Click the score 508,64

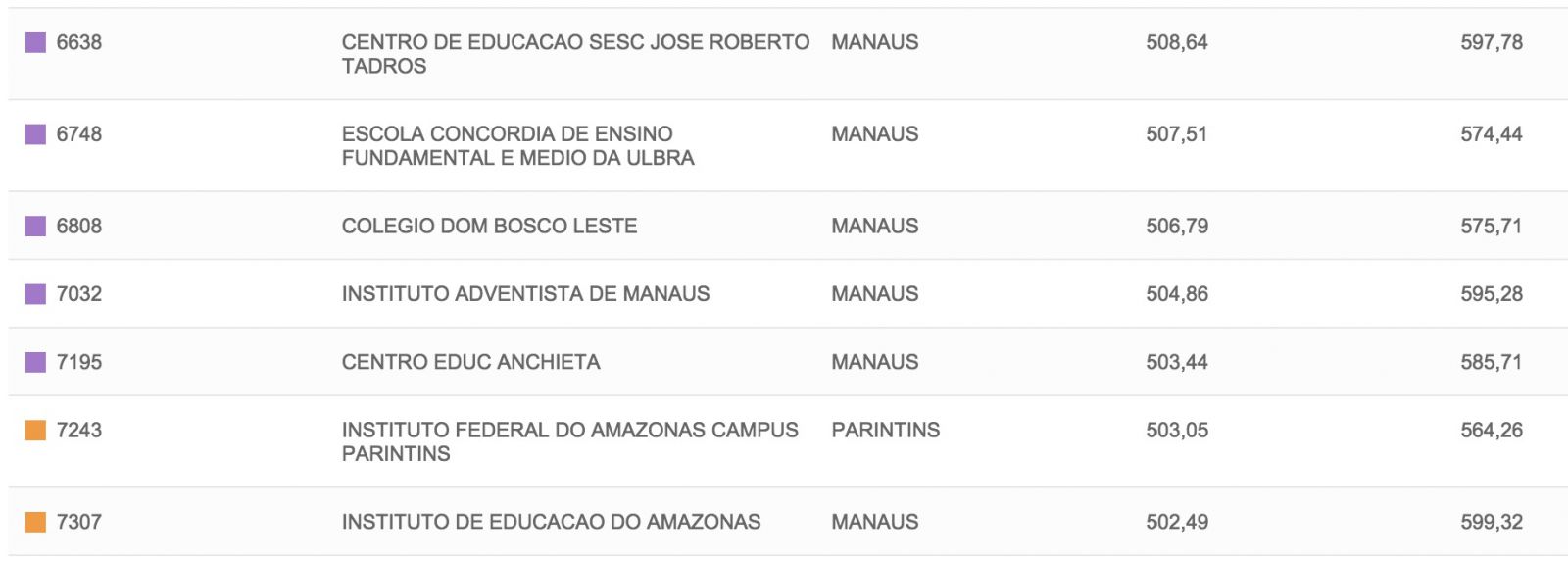[x=1176, y=42]
